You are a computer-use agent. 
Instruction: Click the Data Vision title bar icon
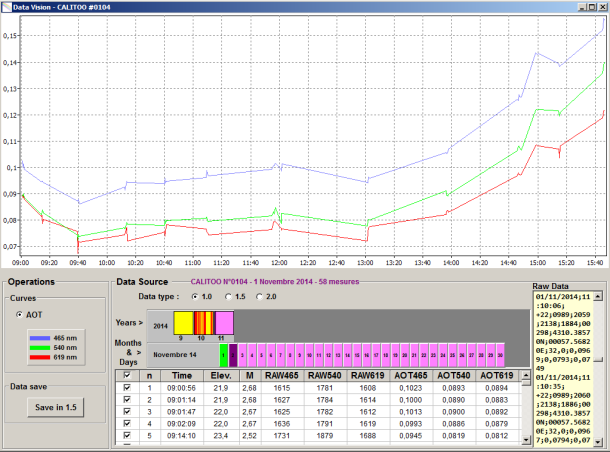[7, 6]
